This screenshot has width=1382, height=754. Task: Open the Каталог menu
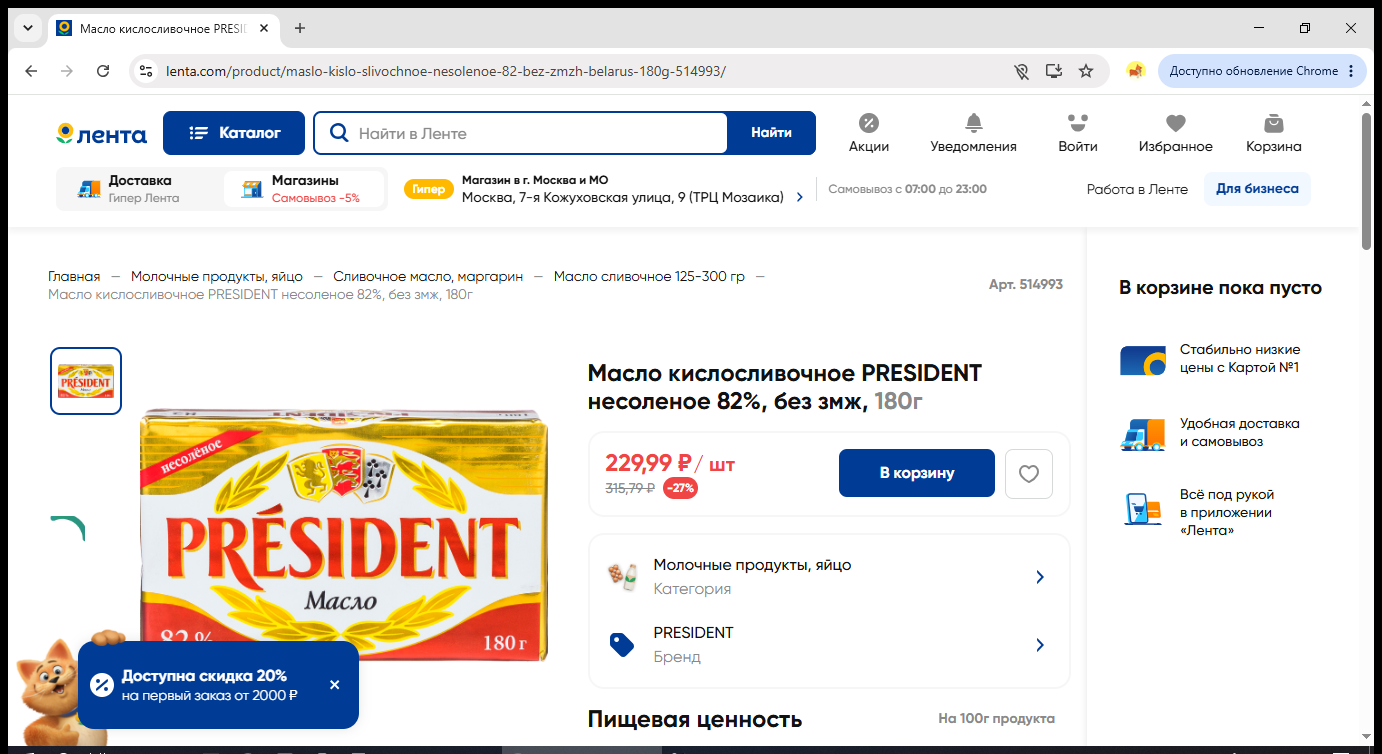[234, 133]
